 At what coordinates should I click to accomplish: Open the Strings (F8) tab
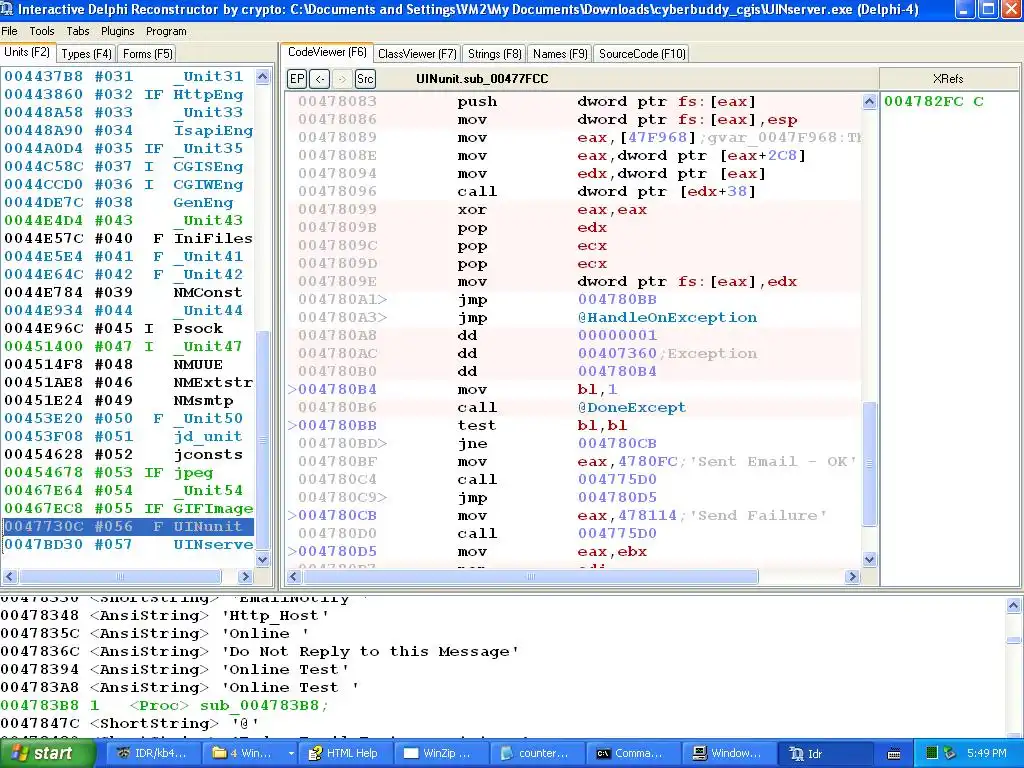pos(494,54)
